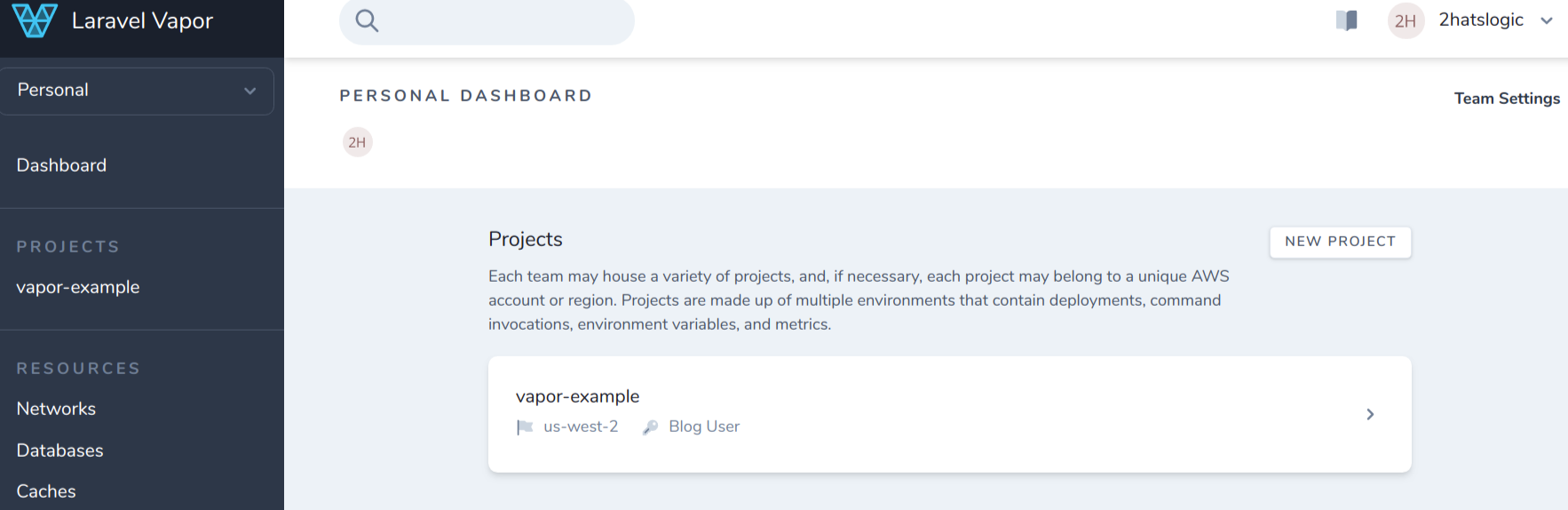
Task: Click the 2H avatar in top bar
Action: pyautogui.click(x=1406, y=20)
